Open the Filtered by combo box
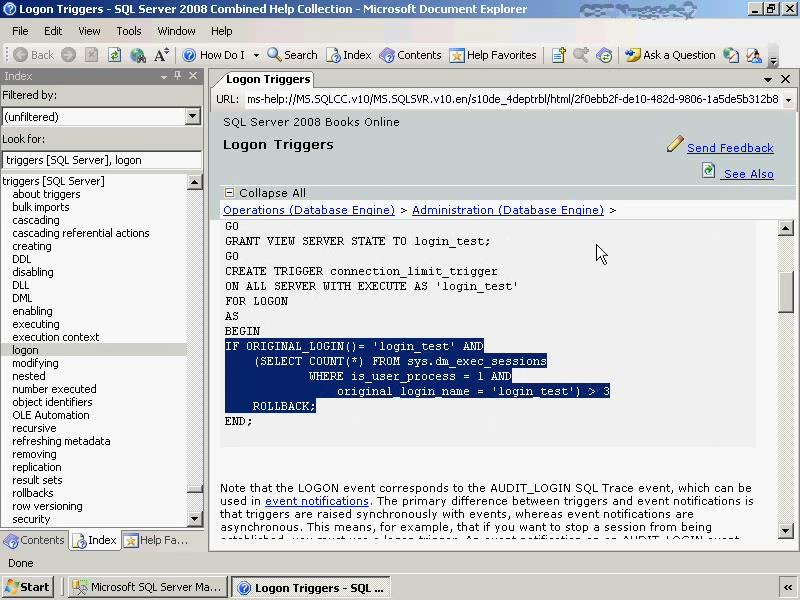Image resolution: width=800 pixels, height=600 pixels. [101, 116]
